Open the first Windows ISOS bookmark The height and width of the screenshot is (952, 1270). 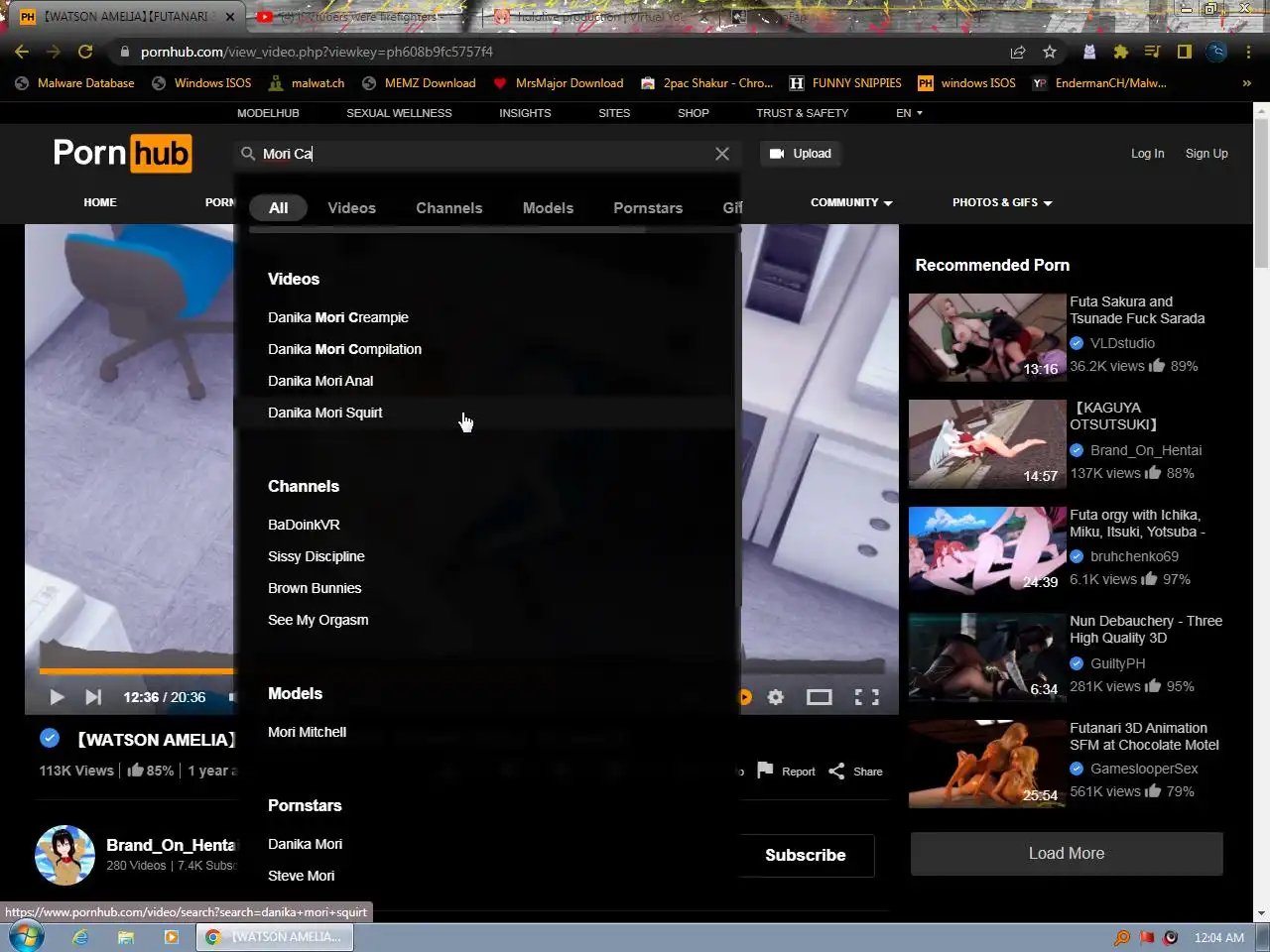click(201, 83)
